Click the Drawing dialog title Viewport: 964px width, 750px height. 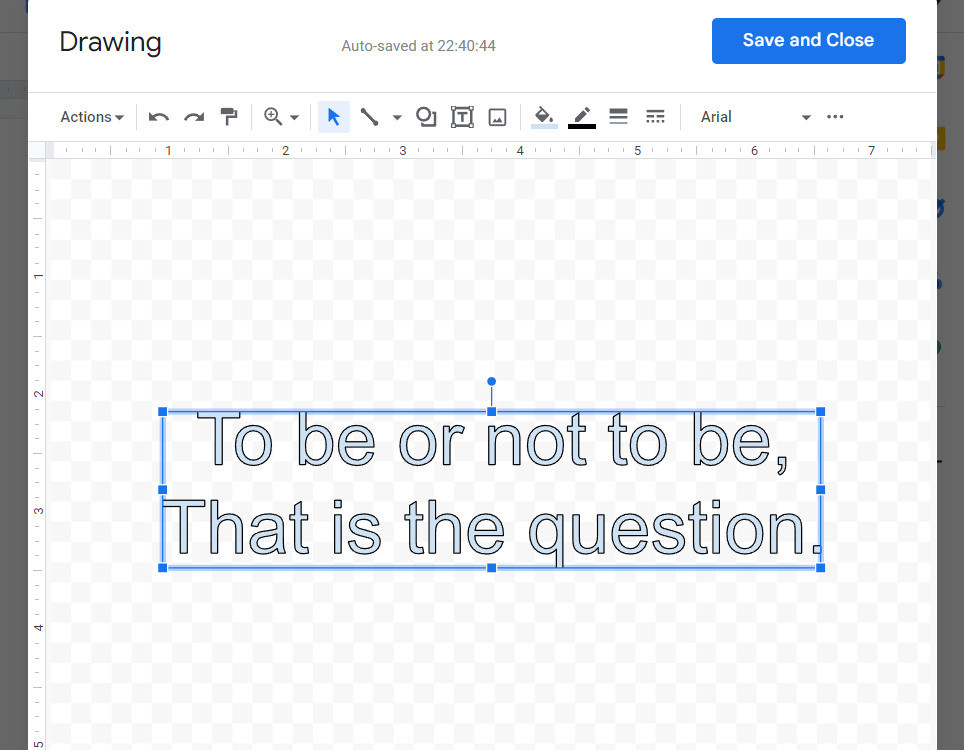pos(110,42)
